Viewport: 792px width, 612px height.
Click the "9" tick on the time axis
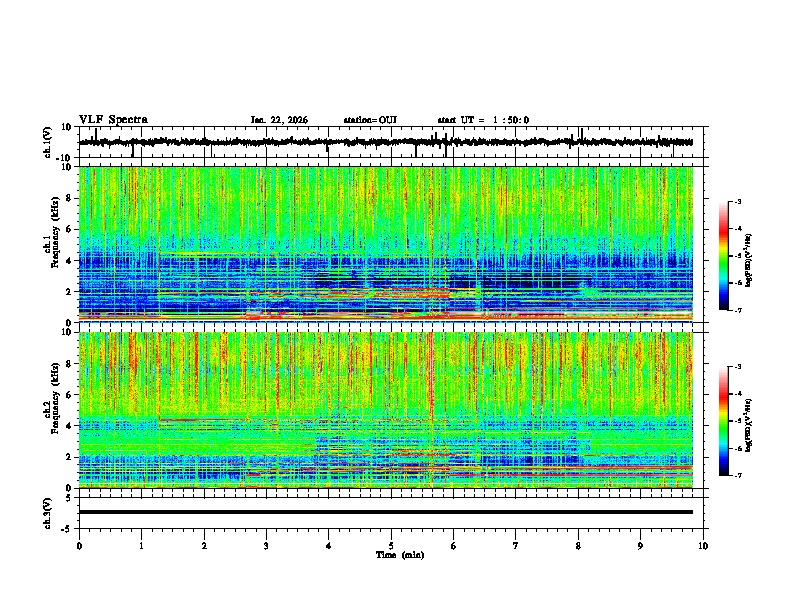(x=640, y=546)
